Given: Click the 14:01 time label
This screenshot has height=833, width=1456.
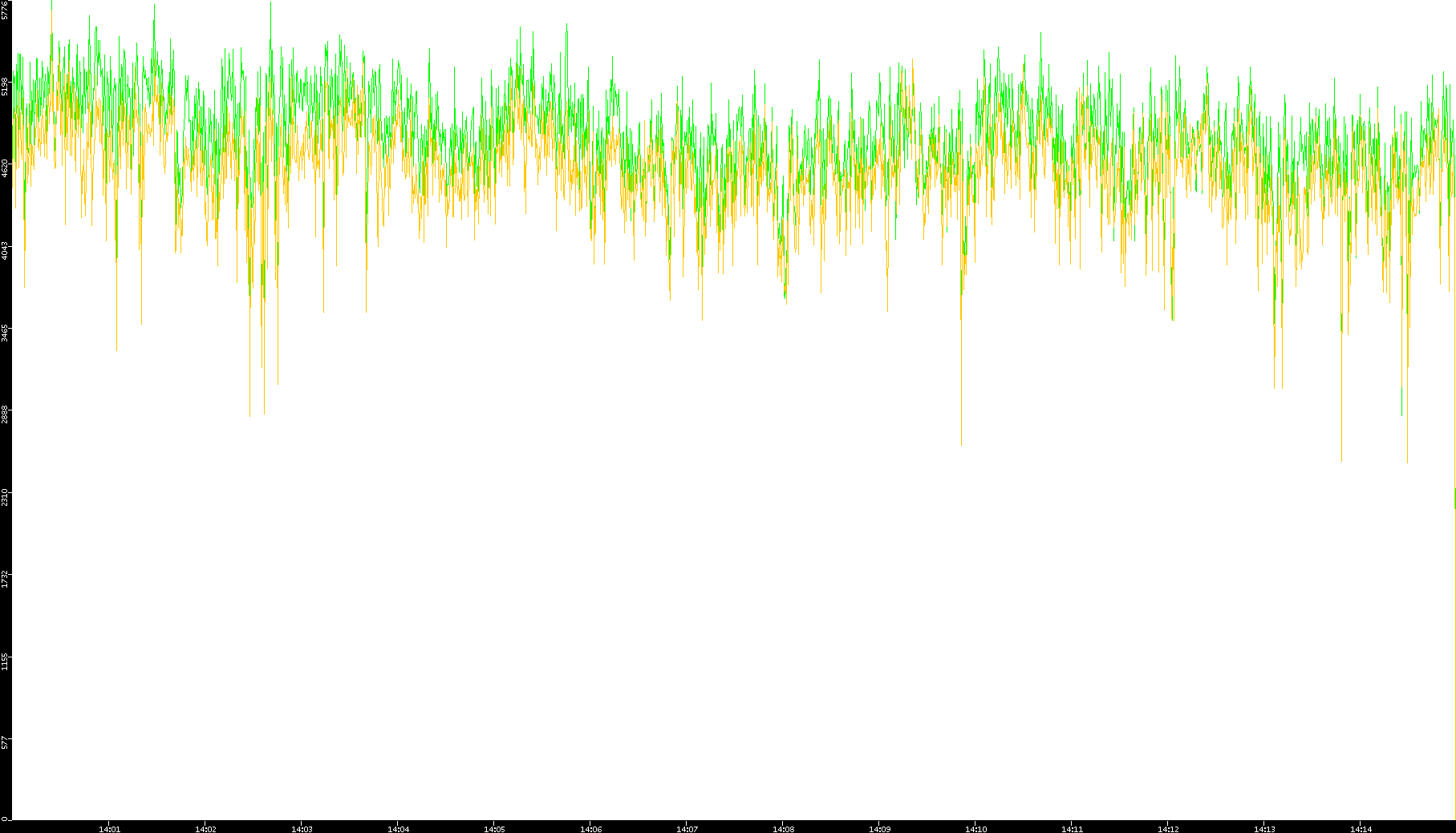Looking at the screenshot, I should 109,829.
